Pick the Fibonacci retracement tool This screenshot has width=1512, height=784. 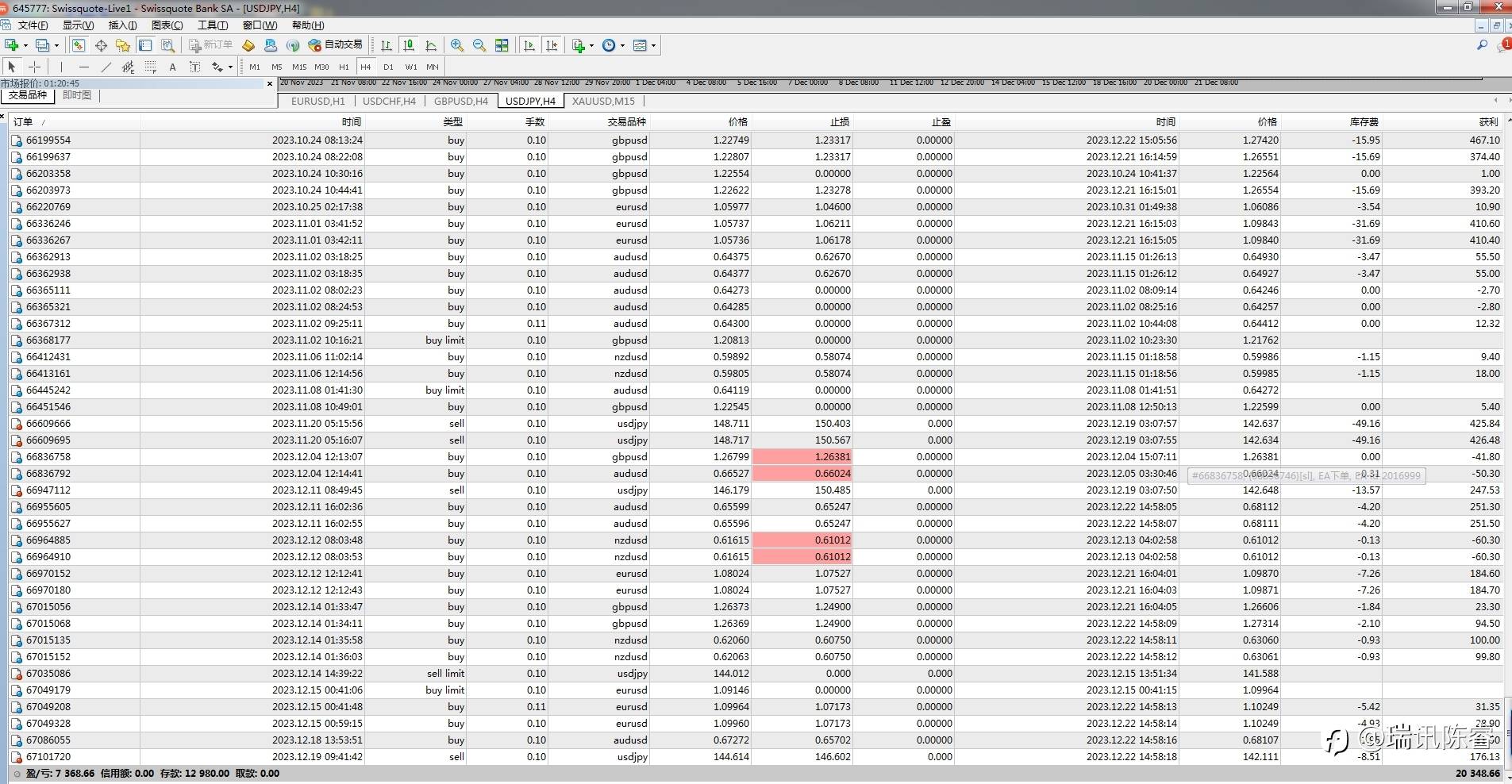click(150, 67)
